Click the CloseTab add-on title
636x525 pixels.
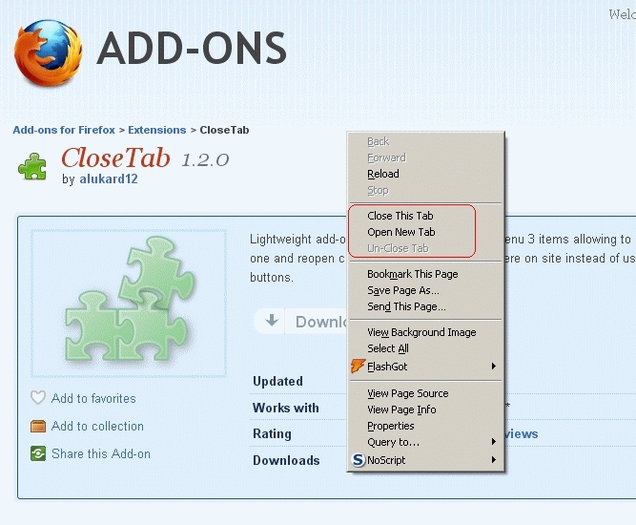[x=116, y=157]
